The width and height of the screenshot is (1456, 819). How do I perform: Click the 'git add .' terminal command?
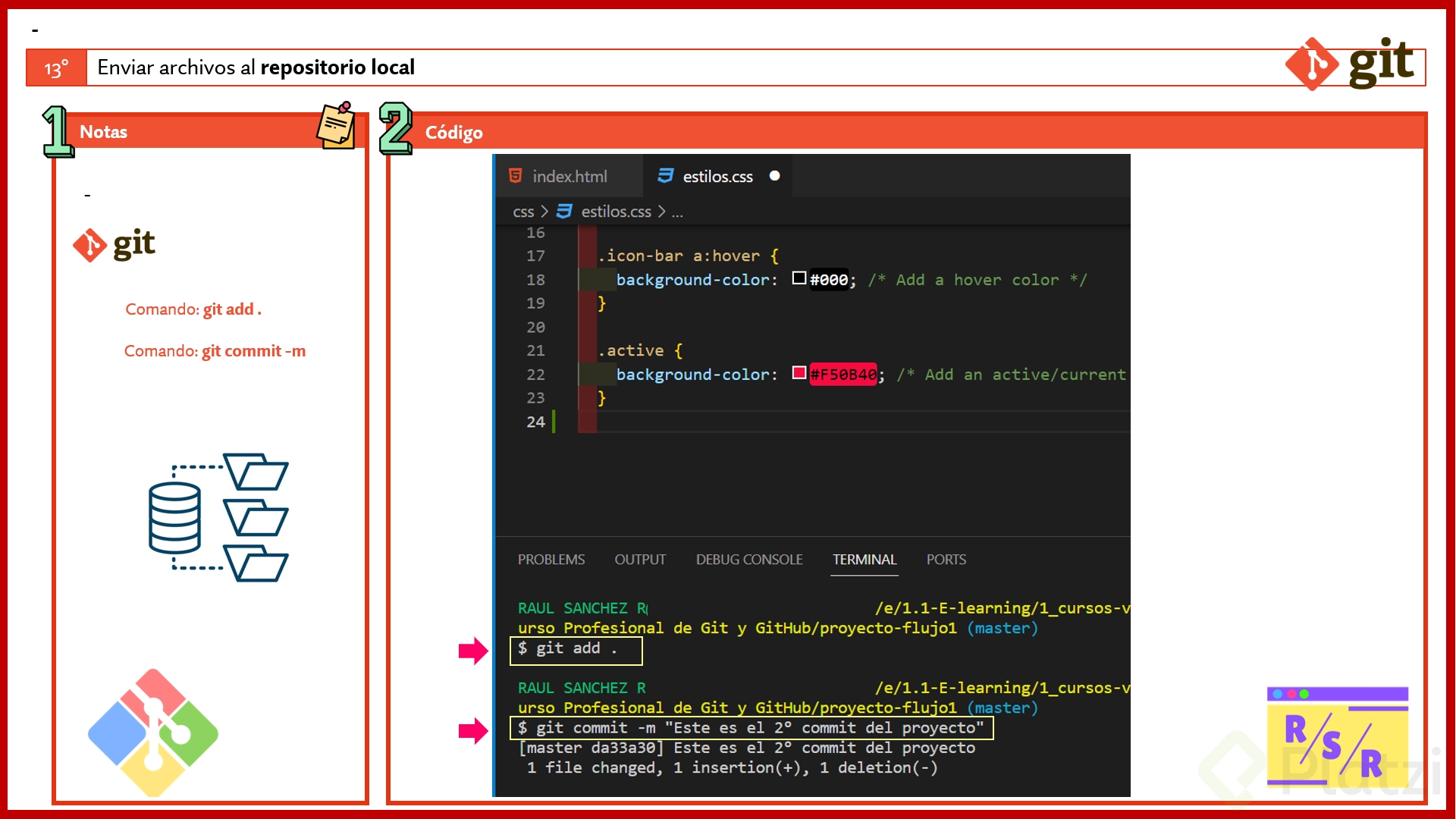coord(576,648)
